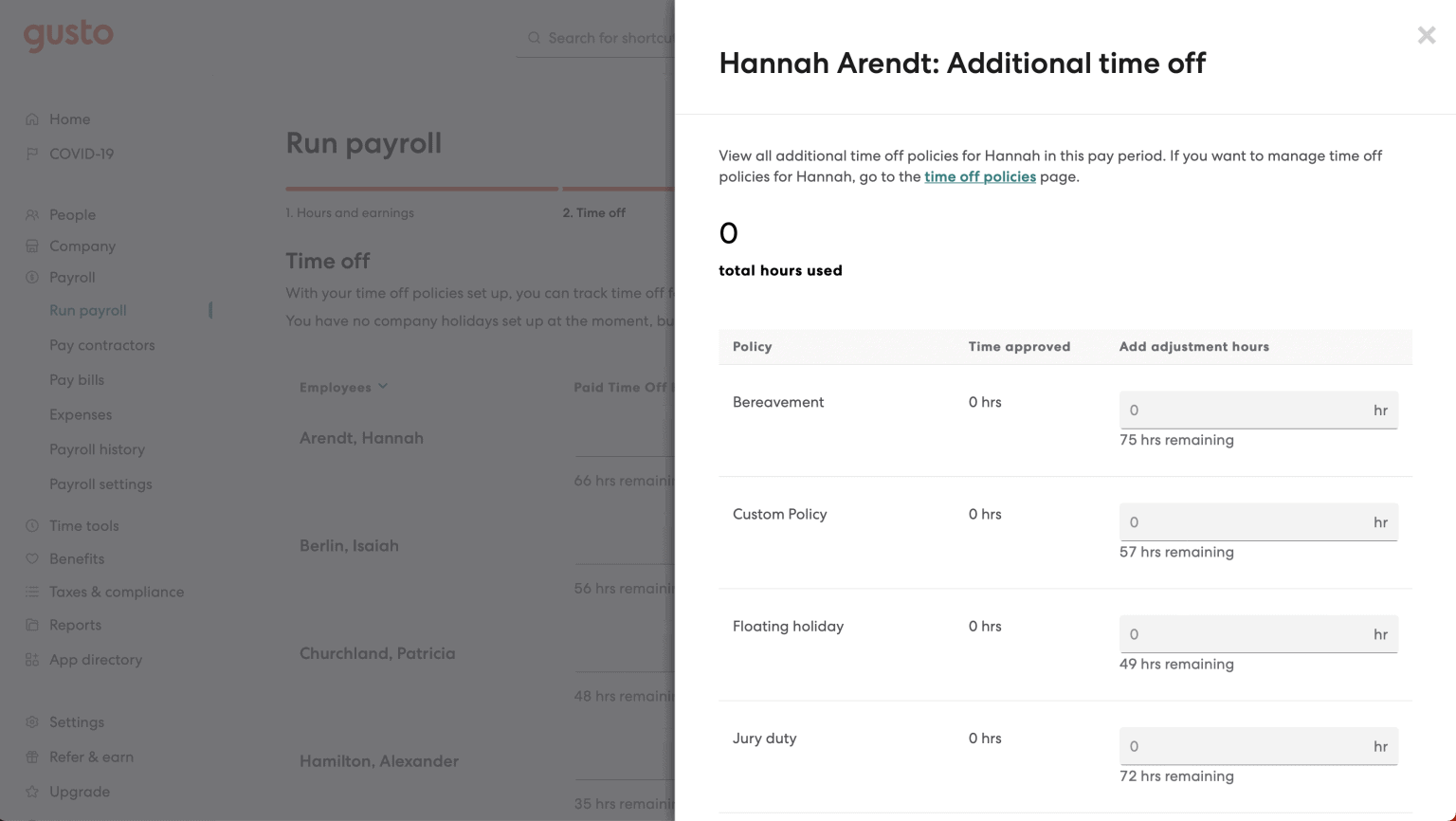Select the Payroll dollar icon

(33, 277)
